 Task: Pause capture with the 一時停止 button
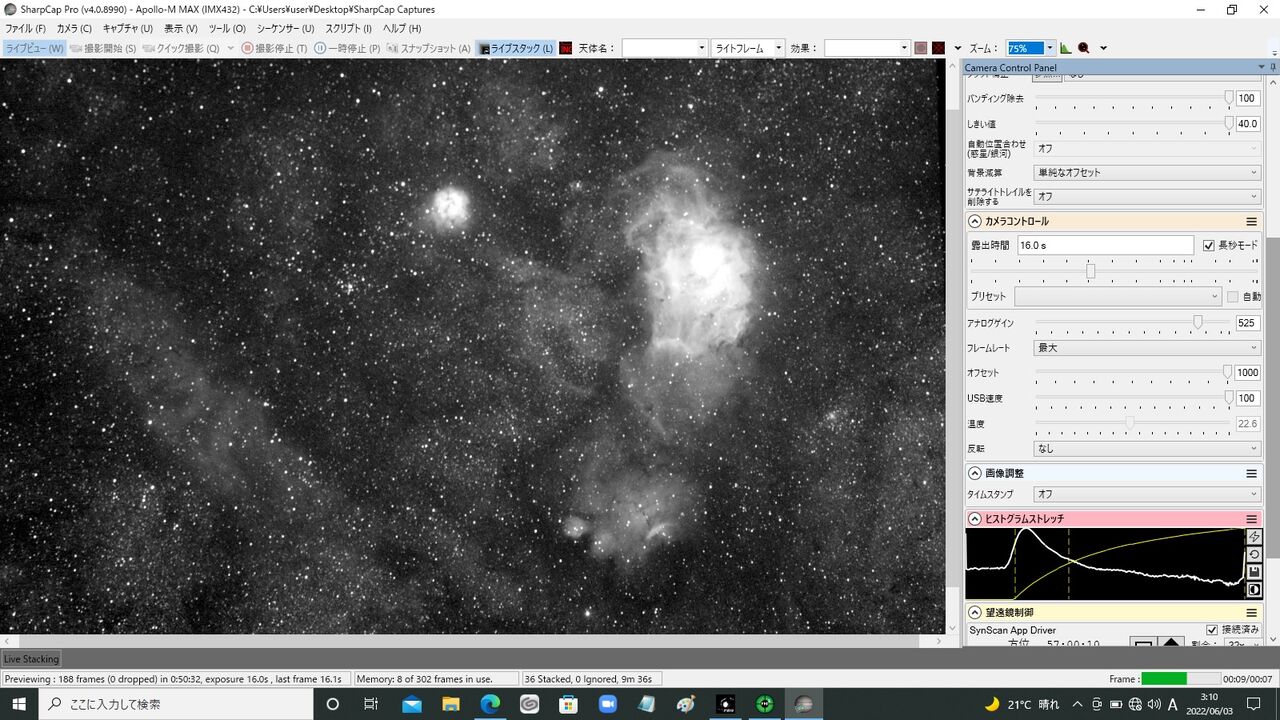[347, 48]
